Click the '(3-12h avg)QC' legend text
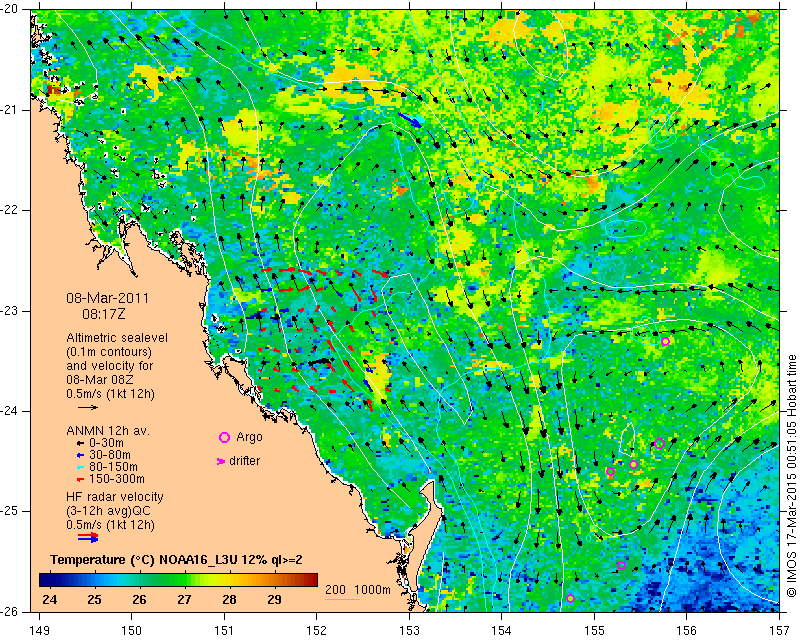The width and height of the screenshot is (800, 640). tap(109, 511)
